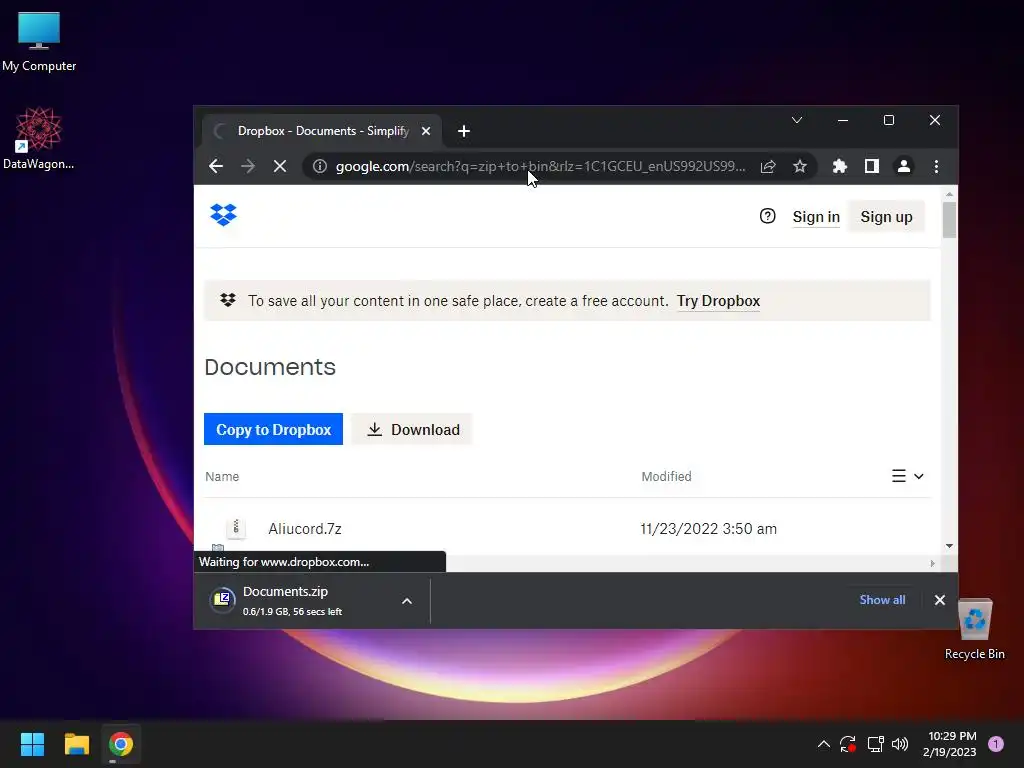Open the network tray icon

[x=875, y=744]
